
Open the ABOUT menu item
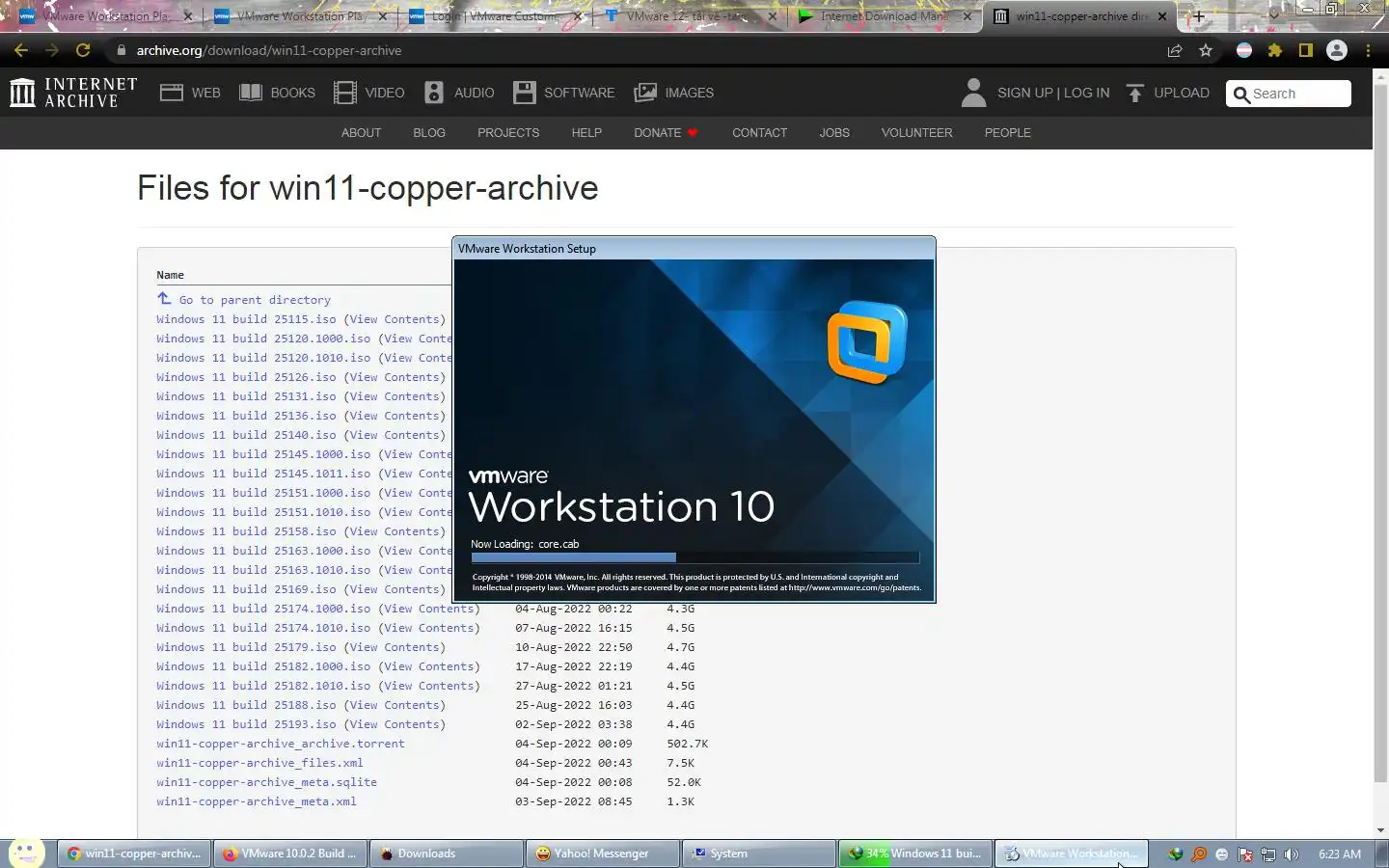[x=361, y=133]
